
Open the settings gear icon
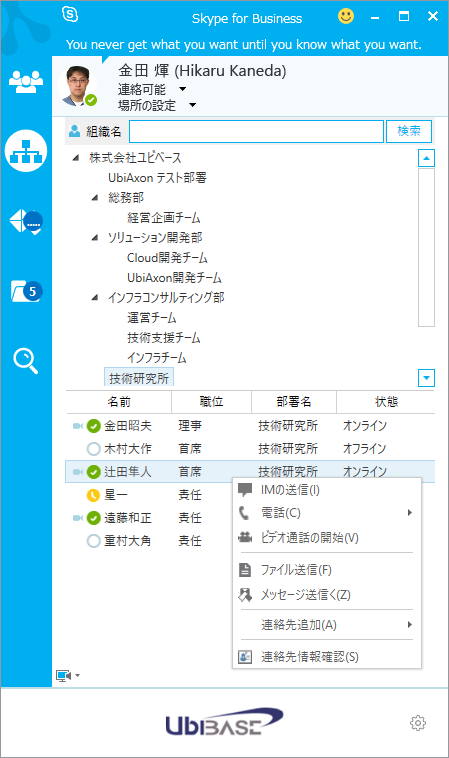click(418, 723)
